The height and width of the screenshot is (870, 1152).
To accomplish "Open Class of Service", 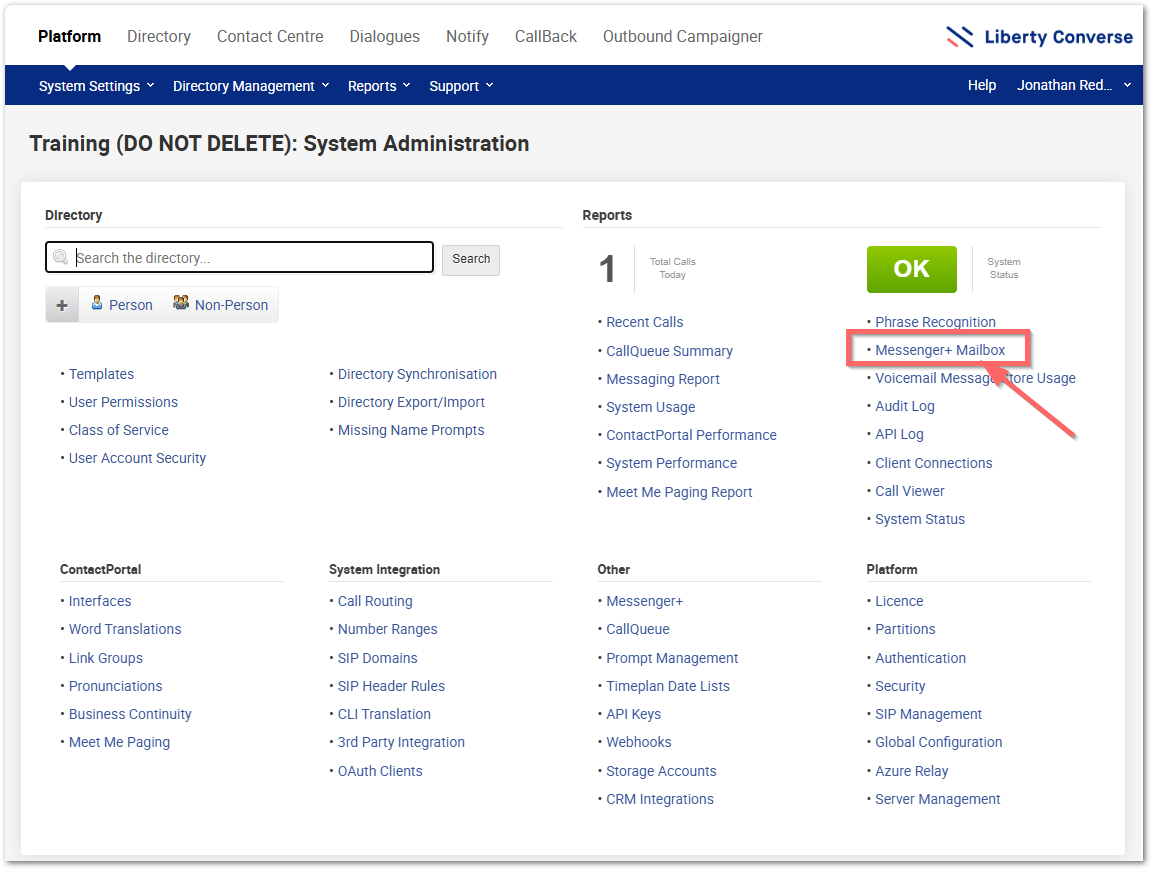I will pos(118,430).
